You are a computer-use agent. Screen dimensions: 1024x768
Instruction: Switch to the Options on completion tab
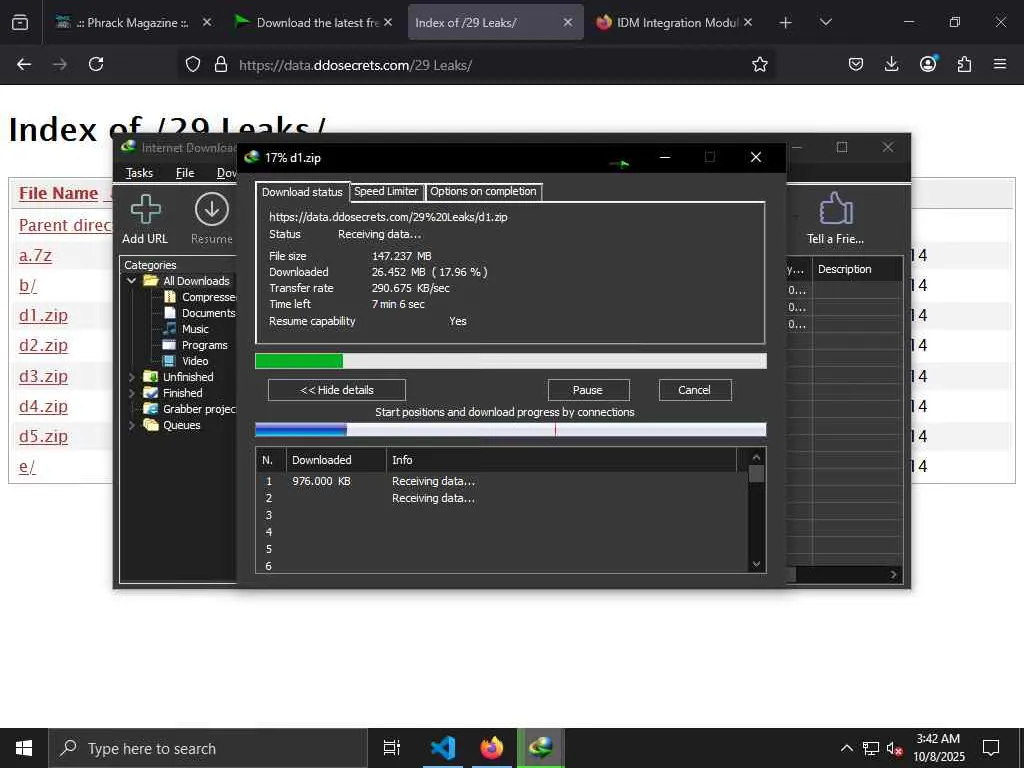[483, 191]
